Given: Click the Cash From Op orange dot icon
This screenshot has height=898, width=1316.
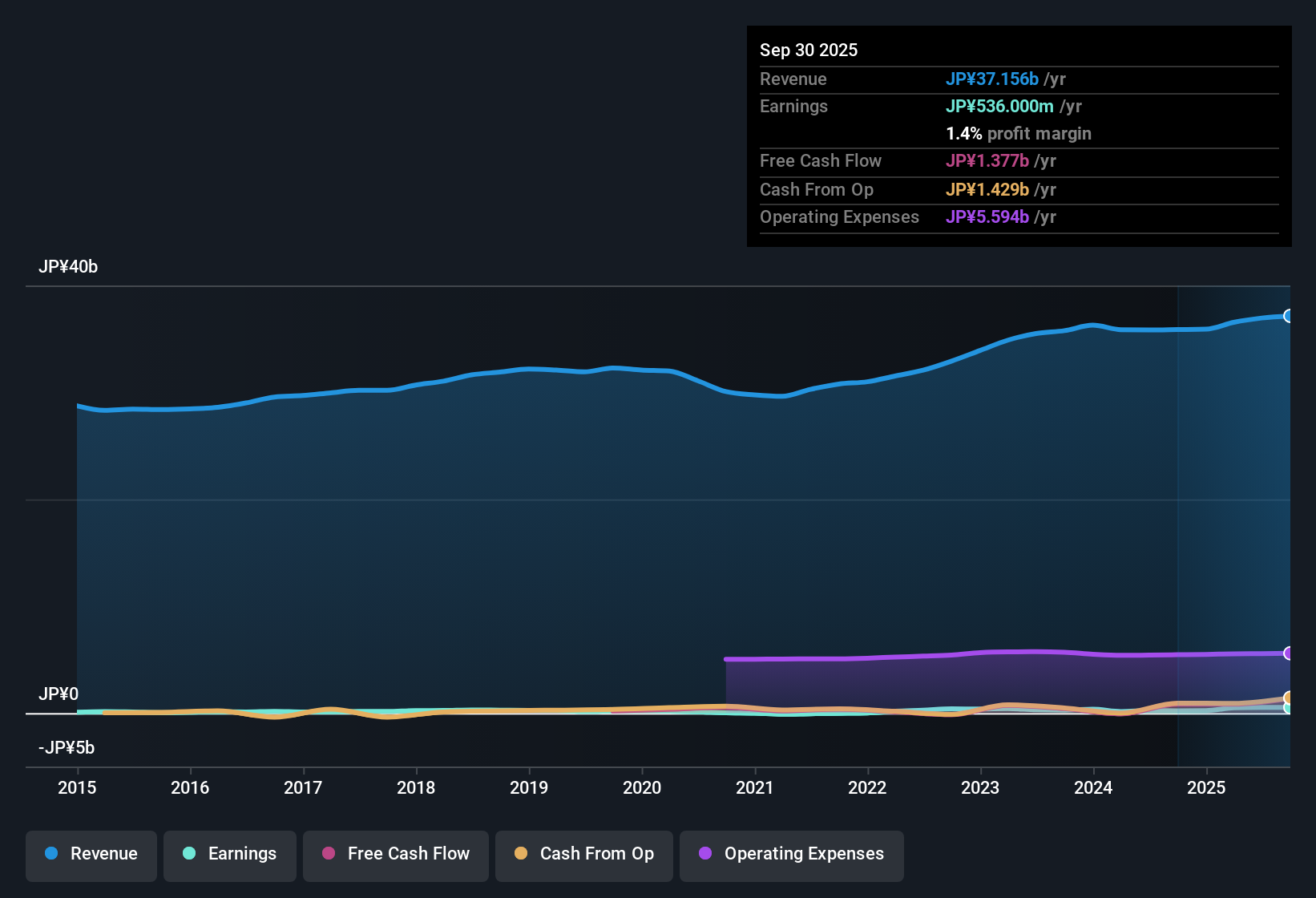Looking at the screenshot, I should 521,854.
